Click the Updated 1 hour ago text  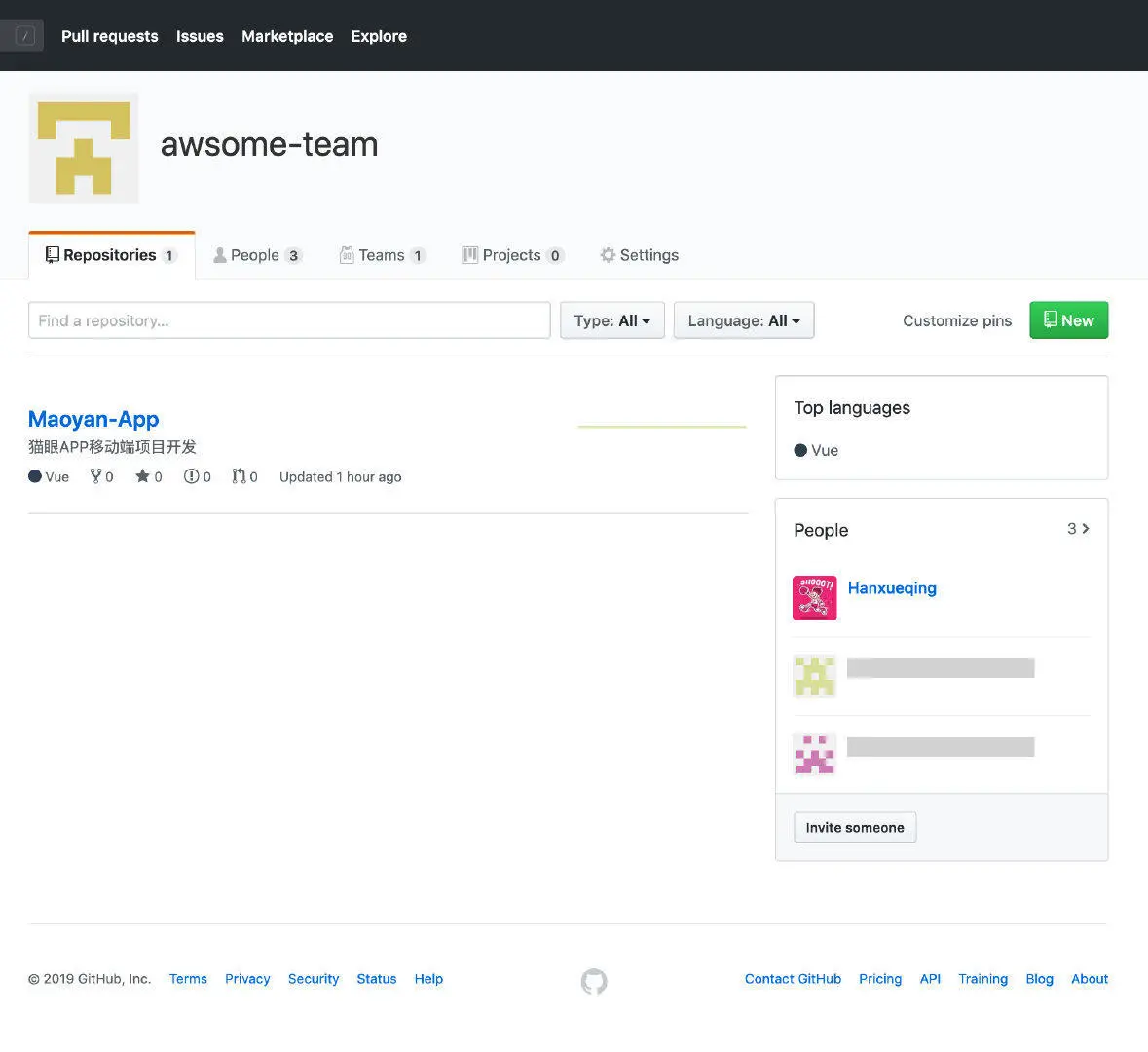341,477
